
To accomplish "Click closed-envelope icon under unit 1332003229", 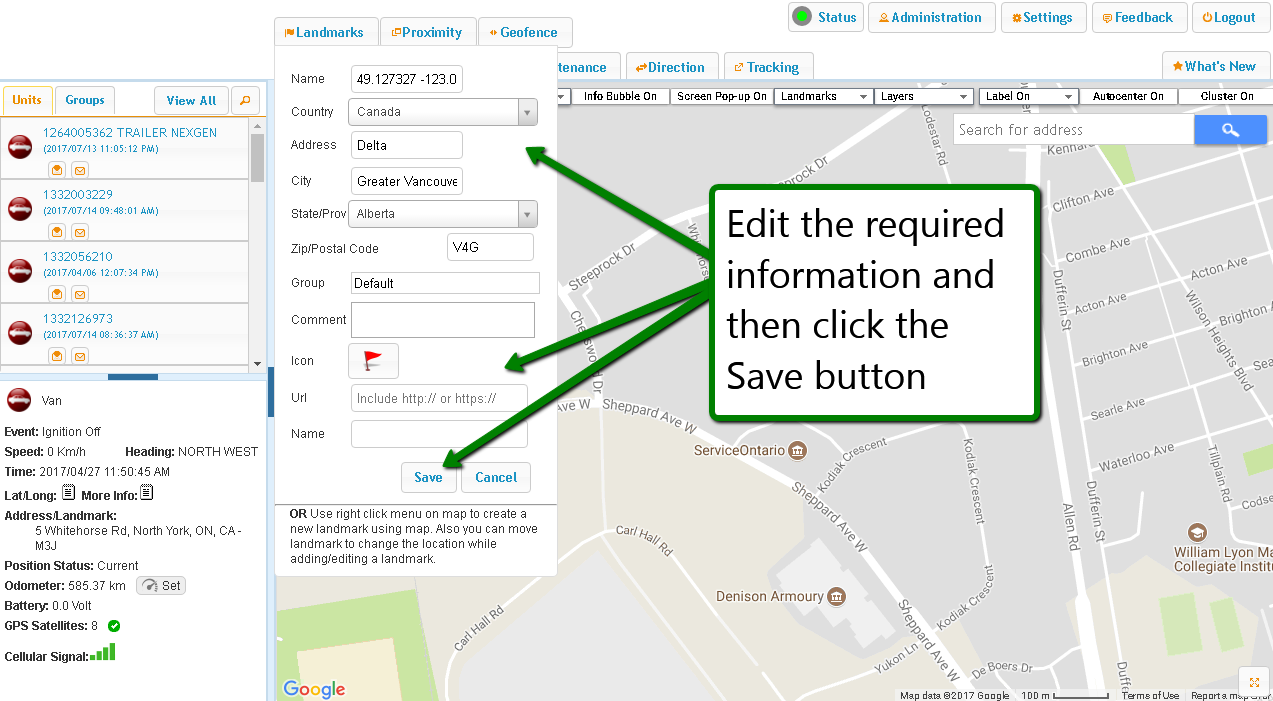I will coord(80,232).
